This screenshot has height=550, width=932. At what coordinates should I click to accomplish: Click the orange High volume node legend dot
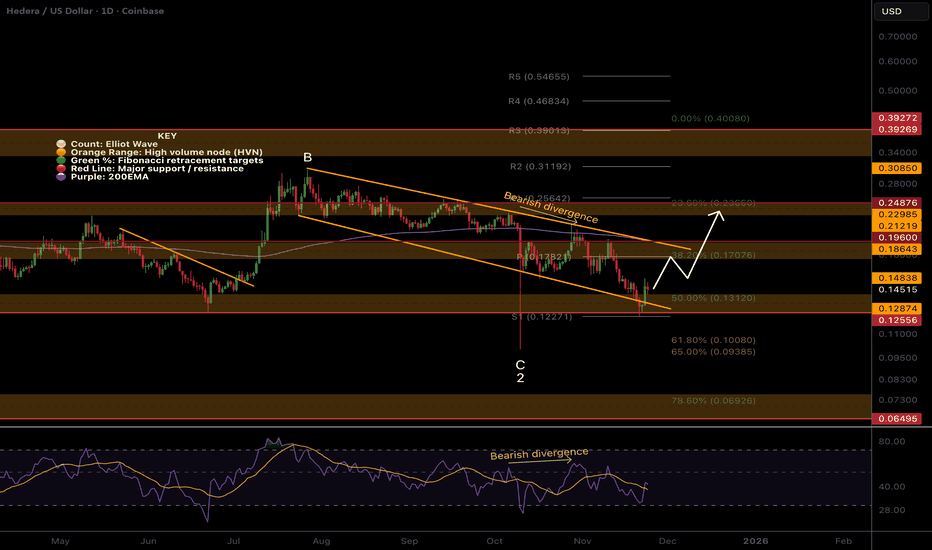pyautogui.click(x=63, y=153)
